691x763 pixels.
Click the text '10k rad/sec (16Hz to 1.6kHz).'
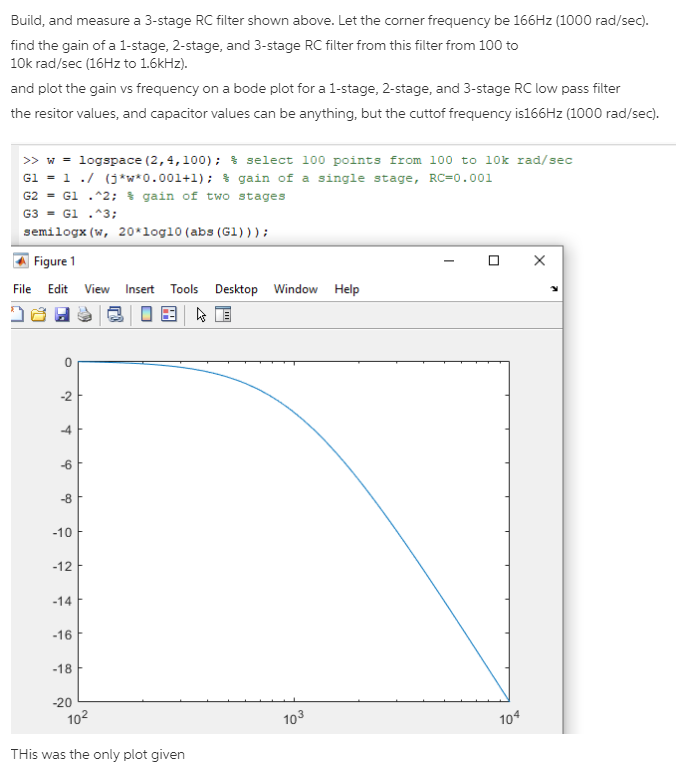click(99, 63)
